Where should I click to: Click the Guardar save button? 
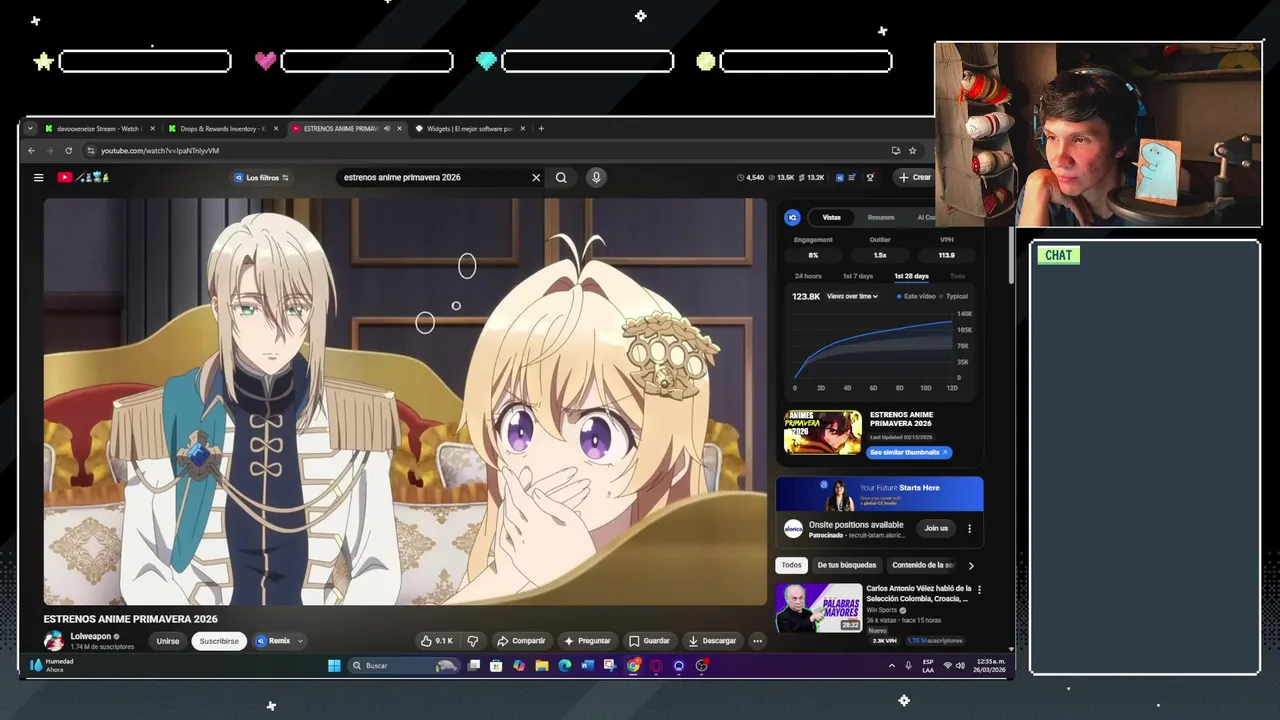tap(649, 641)
